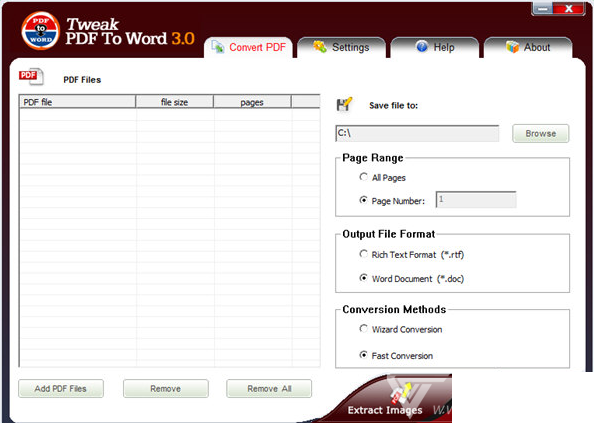This screenshot has height=423, width=594.
Task: Click the Extract Images label
Action: tap(385, 410)
